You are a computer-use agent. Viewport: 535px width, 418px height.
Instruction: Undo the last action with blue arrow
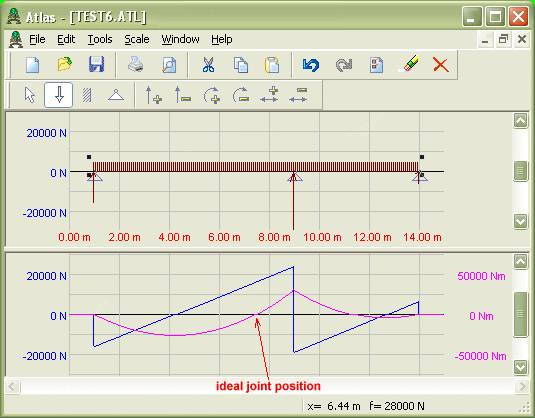(311, 64)
